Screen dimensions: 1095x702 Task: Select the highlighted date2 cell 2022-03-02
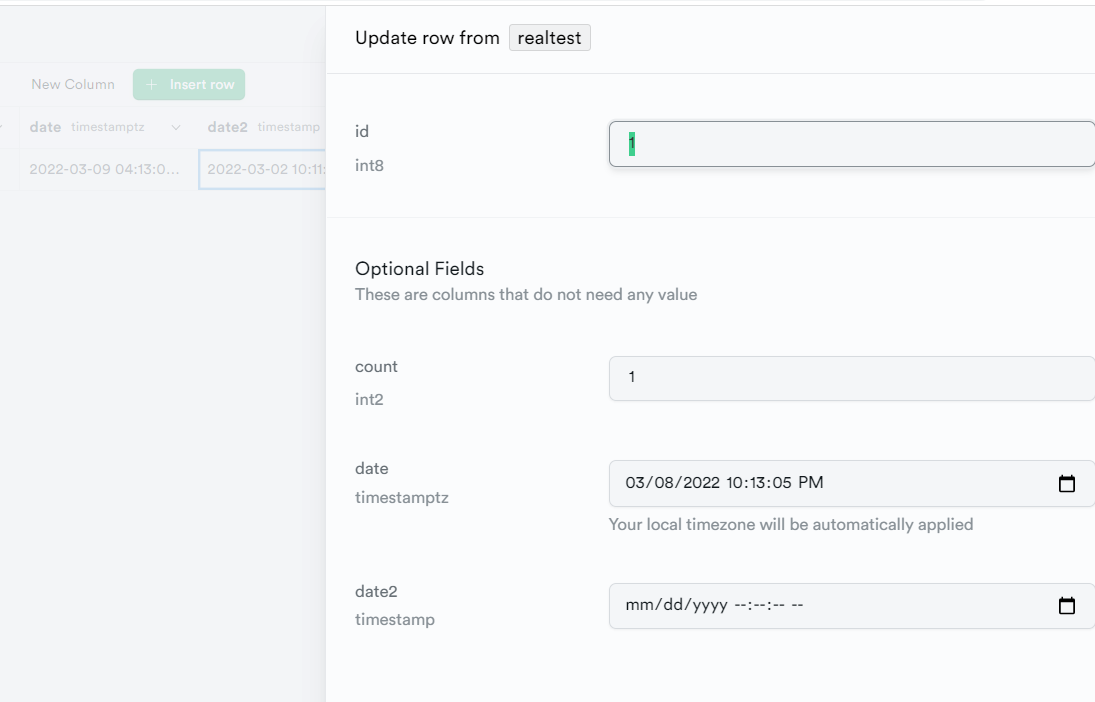(263, 169)
